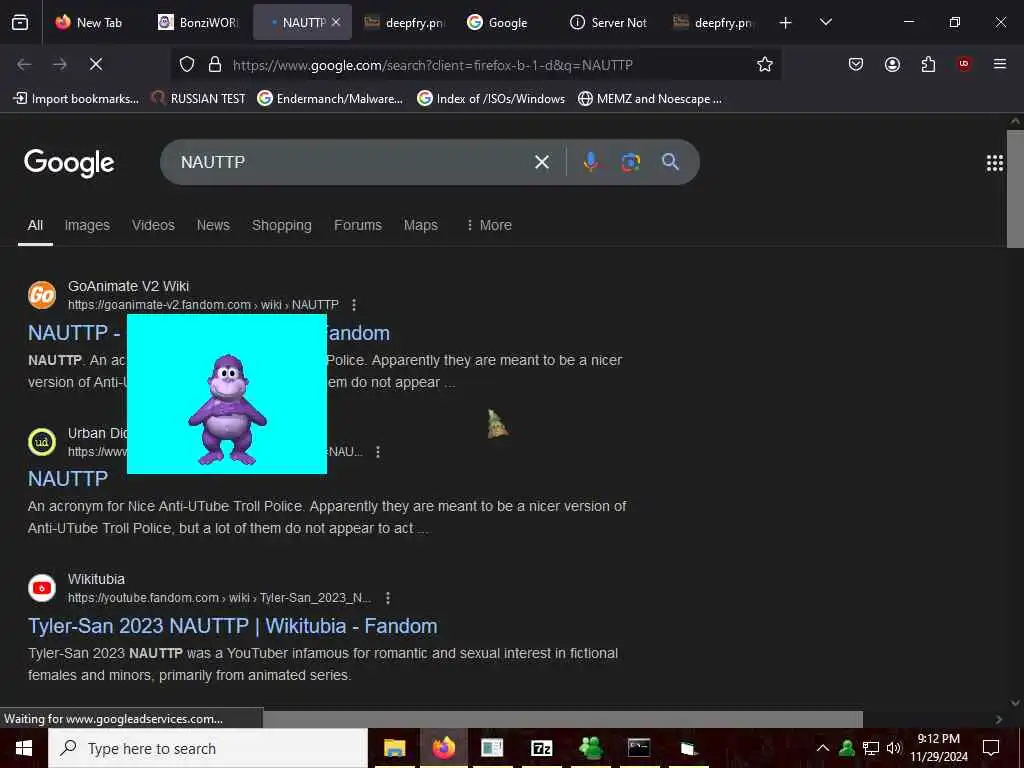Open more options for Wikitubia result
The width and height of the screenshot is (1024, 768).
click(388, 598)
